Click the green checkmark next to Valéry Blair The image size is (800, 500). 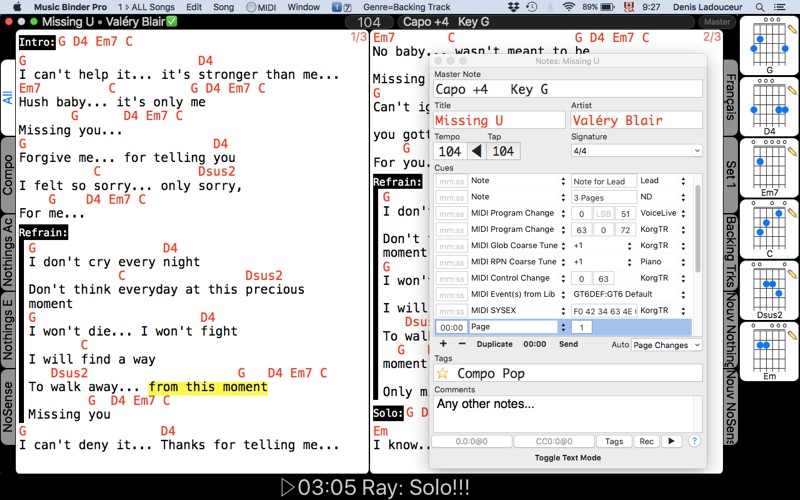click(171, 21)
